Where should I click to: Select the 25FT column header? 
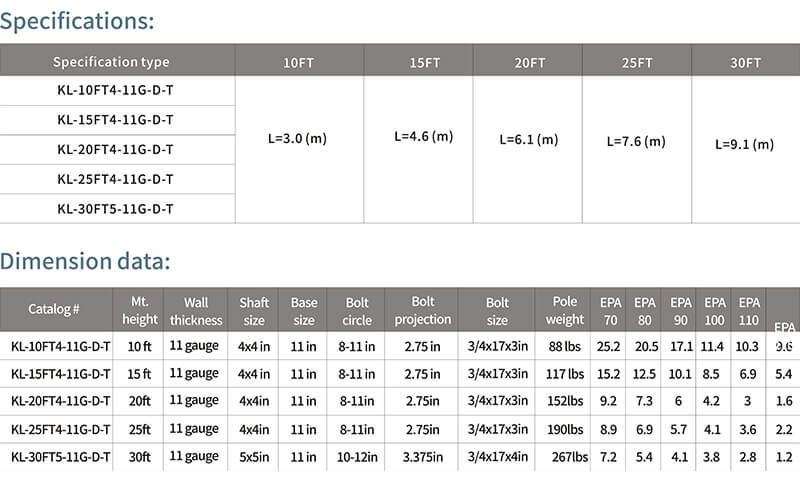click(637, 62)
